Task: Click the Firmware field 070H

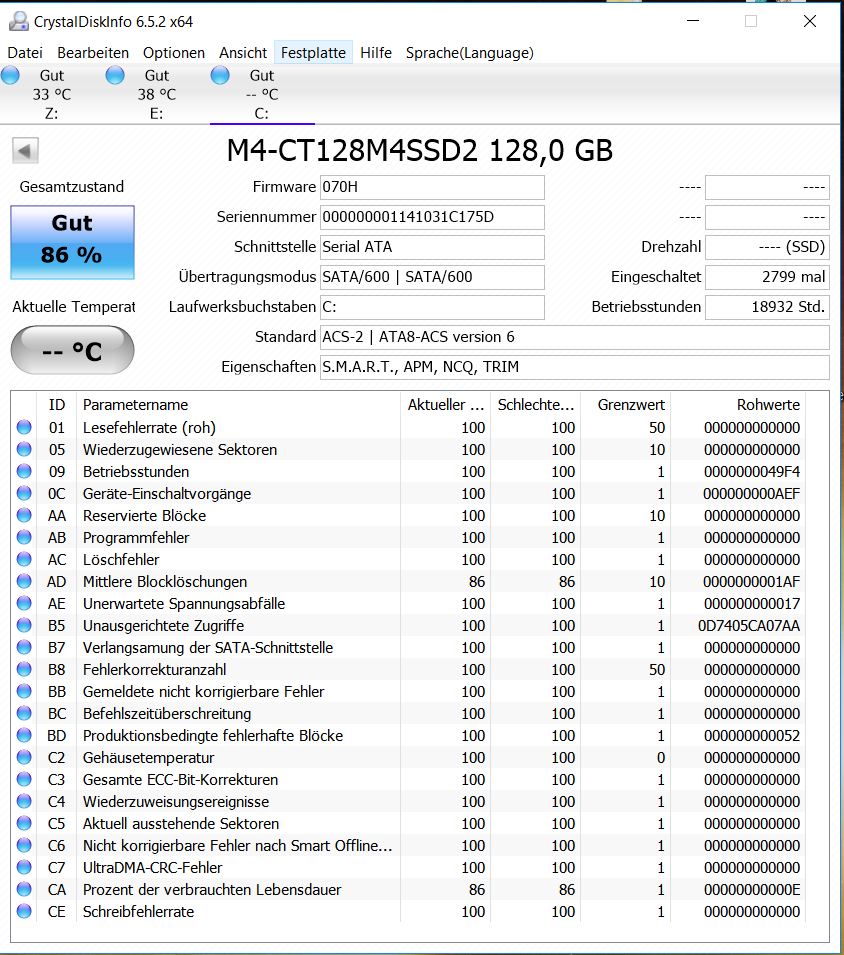Action: pos(432,187)
